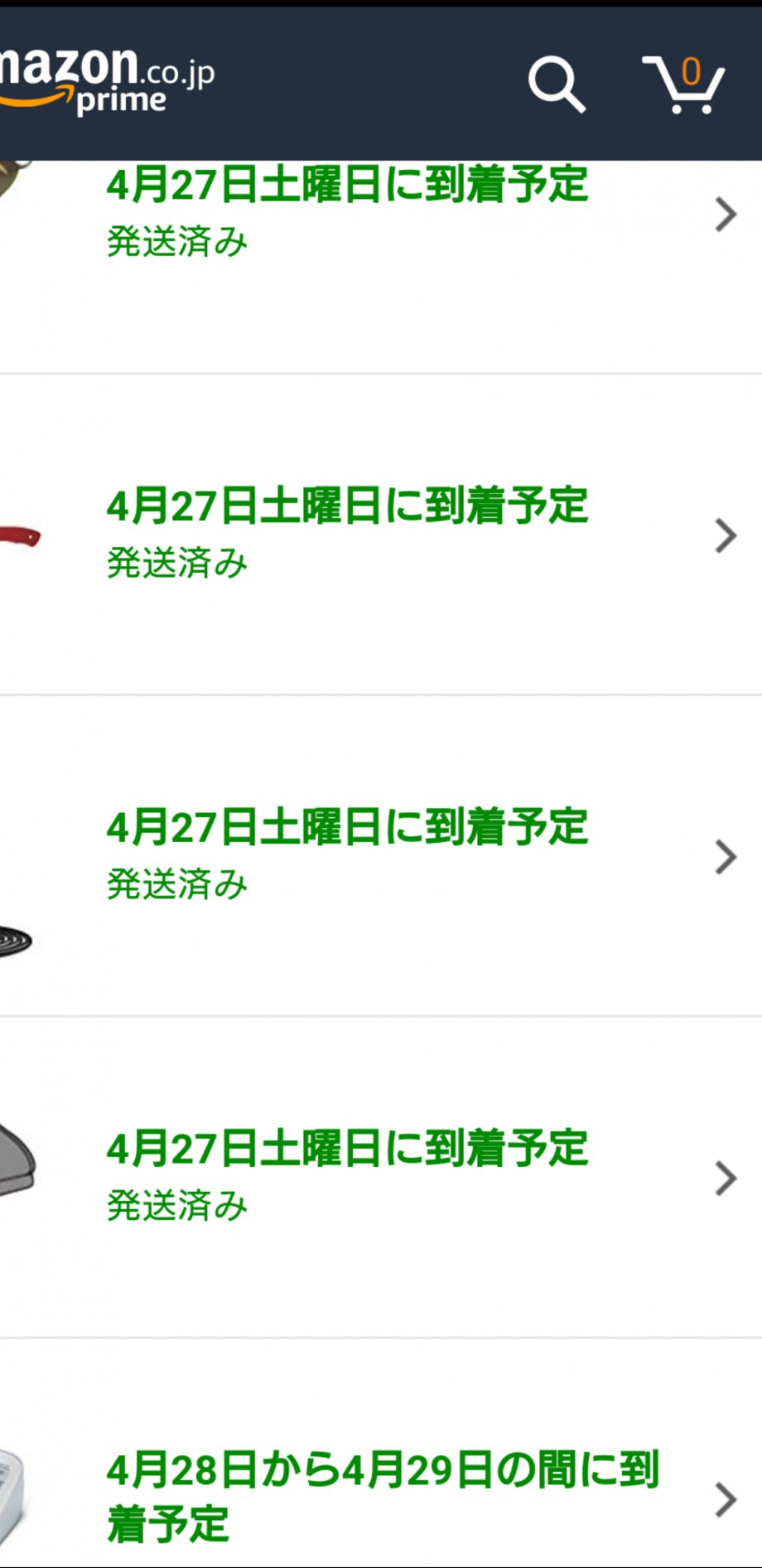
Task: Open the chevron for April 28–29 order
Action: pyautogui.click(x=726, y=1499)
